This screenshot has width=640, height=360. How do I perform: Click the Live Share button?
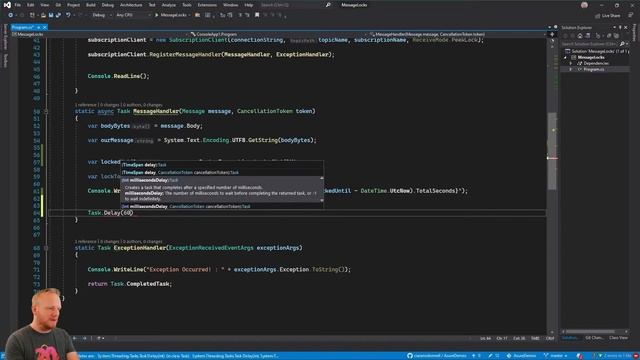pos(607,16)
